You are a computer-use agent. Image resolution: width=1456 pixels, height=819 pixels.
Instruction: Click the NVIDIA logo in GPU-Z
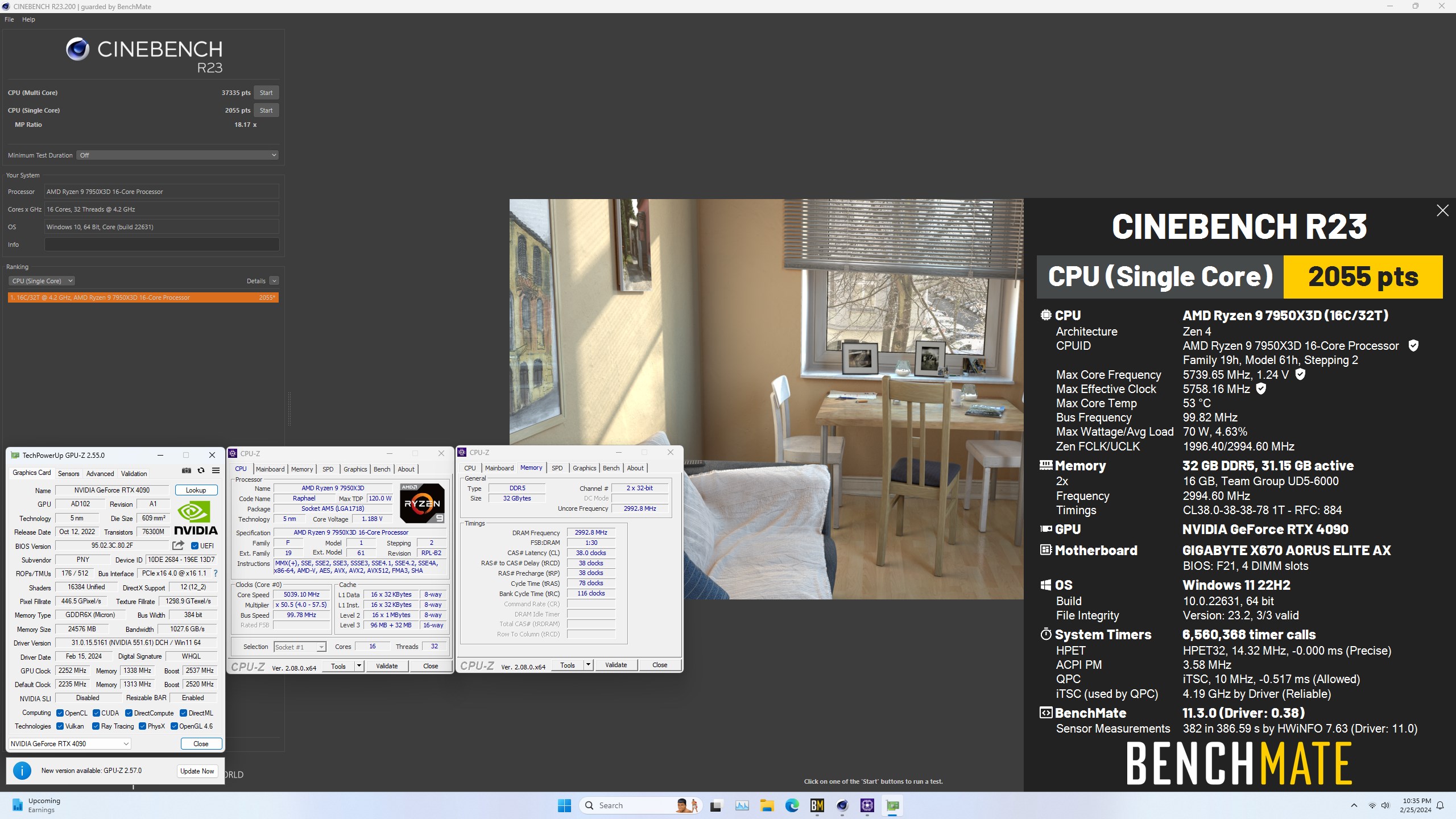pyautogui.click(x=196, y=518)
